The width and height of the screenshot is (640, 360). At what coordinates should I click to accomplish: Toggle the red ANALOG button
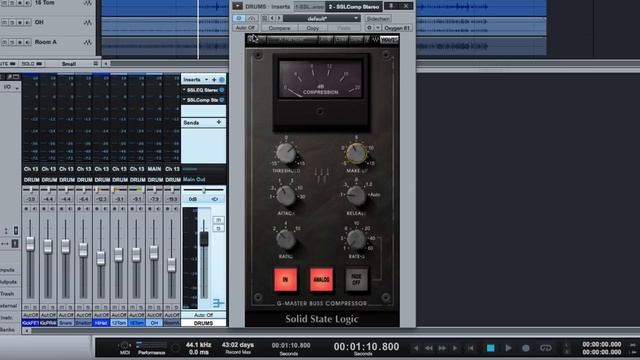tap(321, 280)
